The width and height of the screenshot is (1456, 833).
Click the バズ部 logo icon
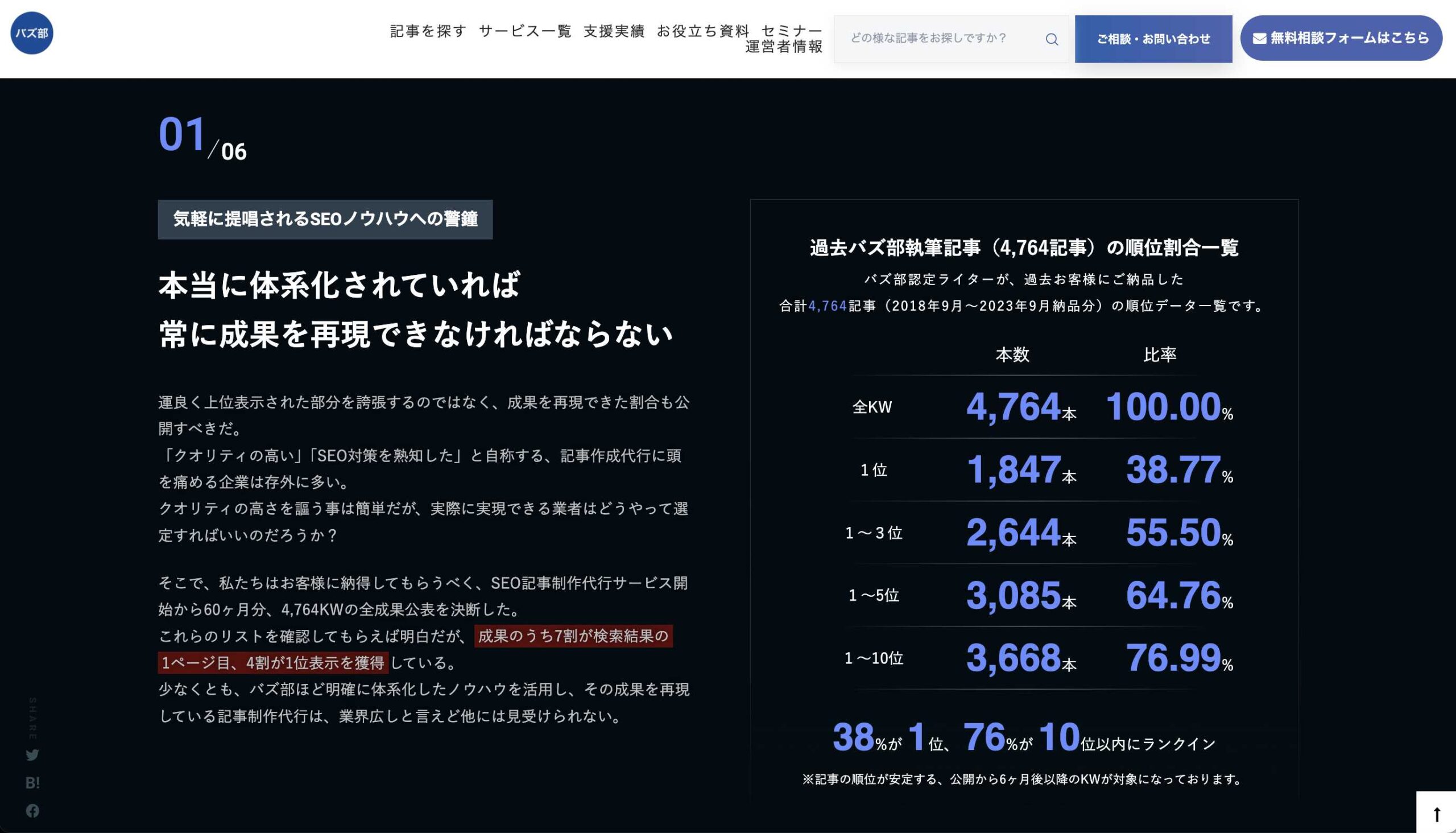(x=32, y=33)
